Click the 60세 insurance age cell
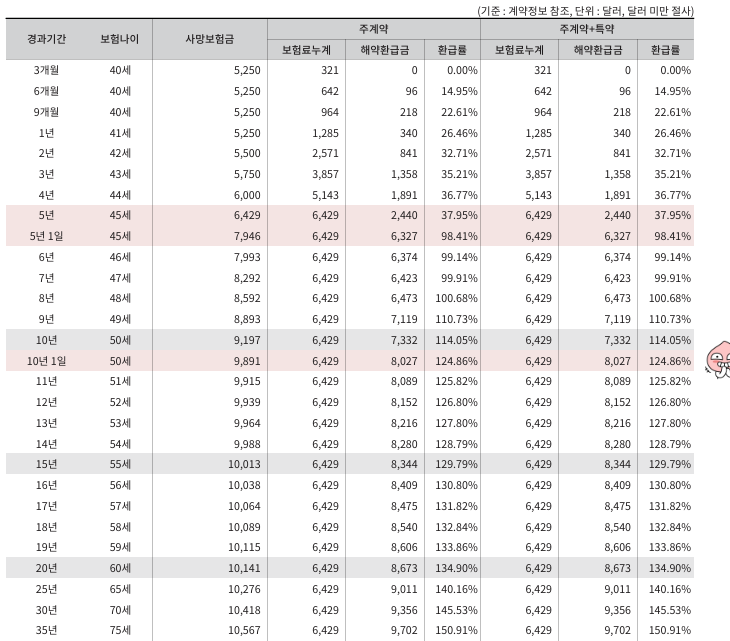Screen dimensions: 730x641 coord(120,568)
